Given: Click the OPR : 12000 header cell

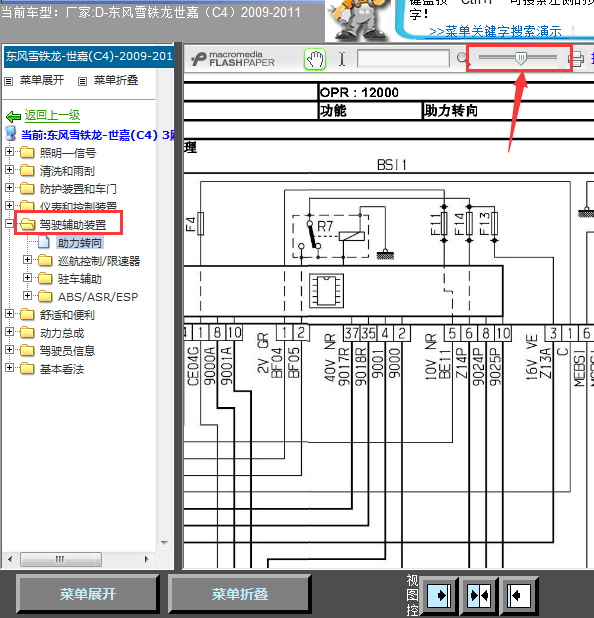Looking at the screenshot, I should coord(359,93).
